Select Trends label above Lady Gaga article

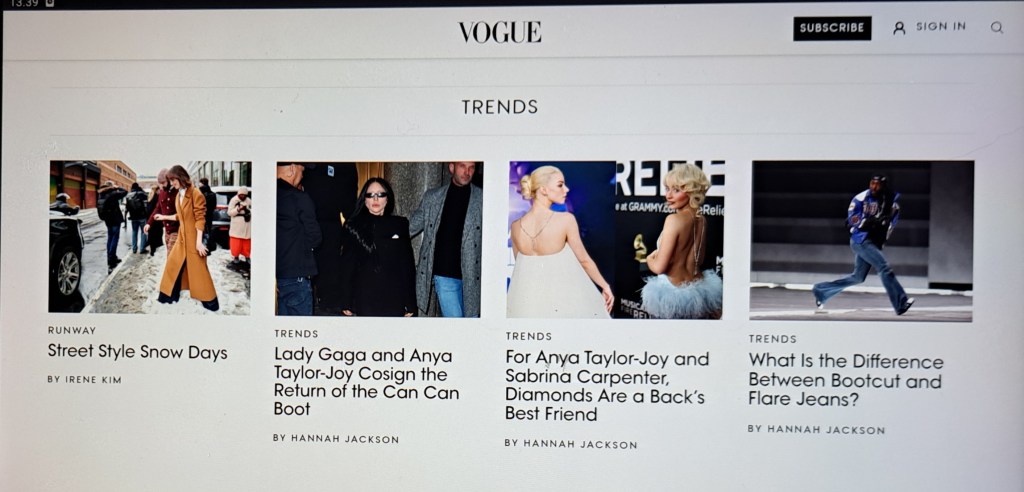point(296,334)
